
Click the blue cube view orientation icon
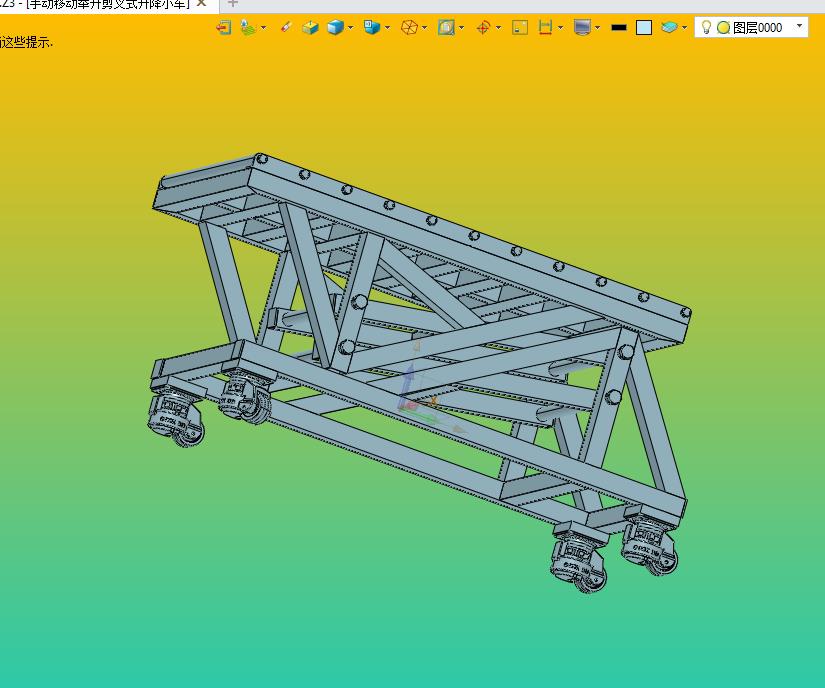(x=371, y=27)
